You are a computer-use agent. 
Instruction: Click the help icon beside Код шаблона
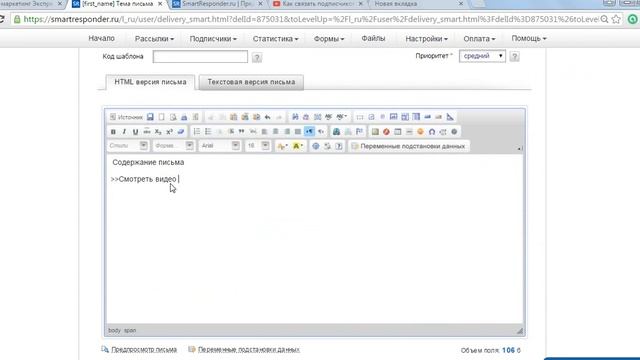(257, 57)
